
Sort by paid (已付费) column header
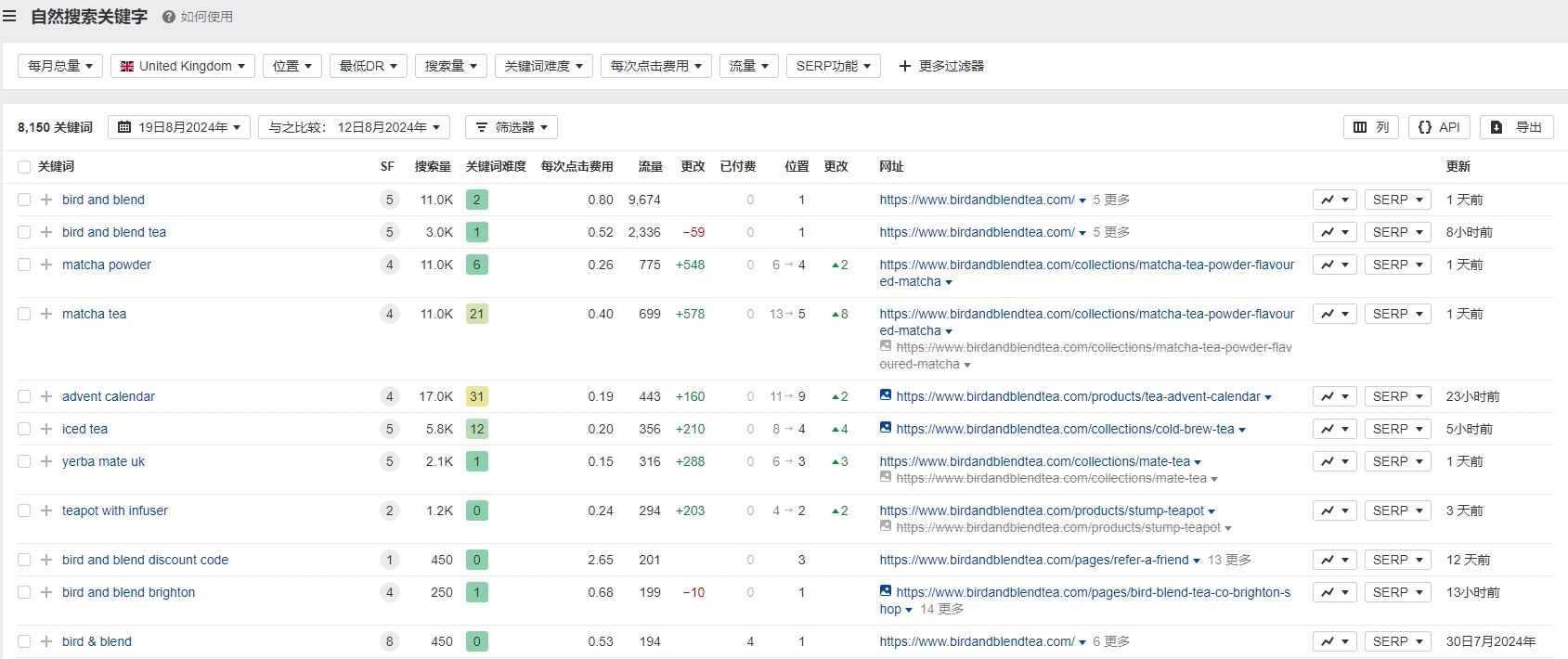pyautogui.click(x=738, y=167)
